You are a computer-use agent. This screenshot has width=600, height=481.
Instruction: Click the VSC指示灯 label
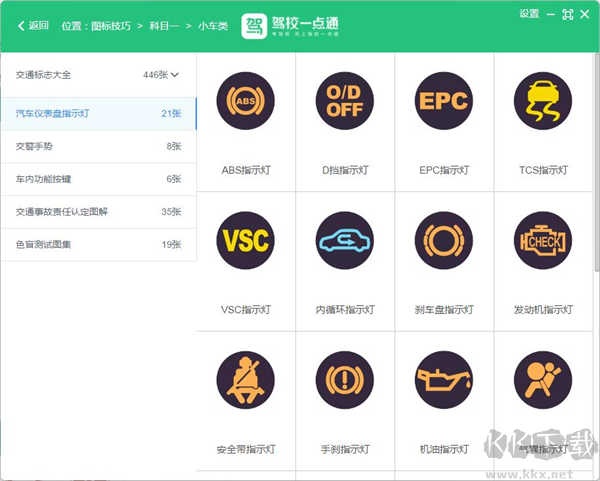pyautogui.click(x=246, y=310)
